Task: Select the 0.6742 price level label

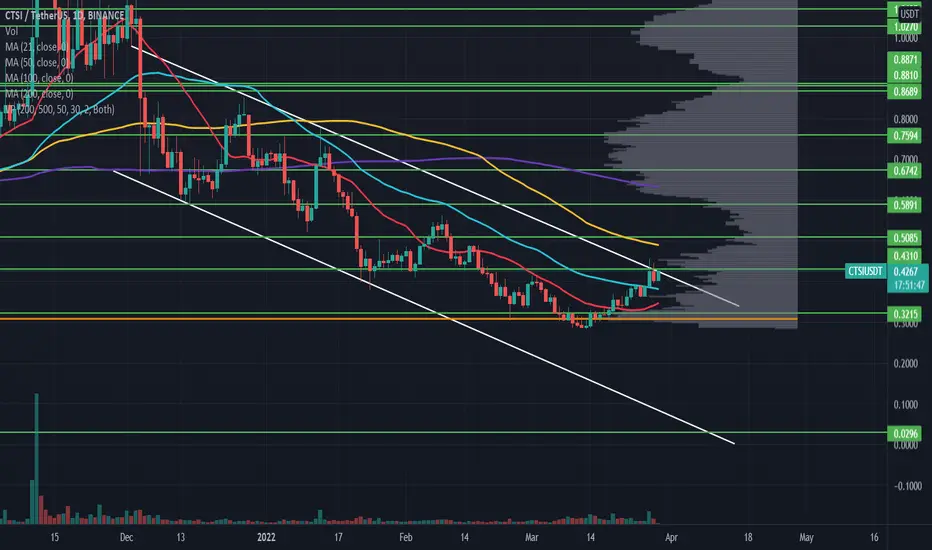Action: [x=905, y=171]
